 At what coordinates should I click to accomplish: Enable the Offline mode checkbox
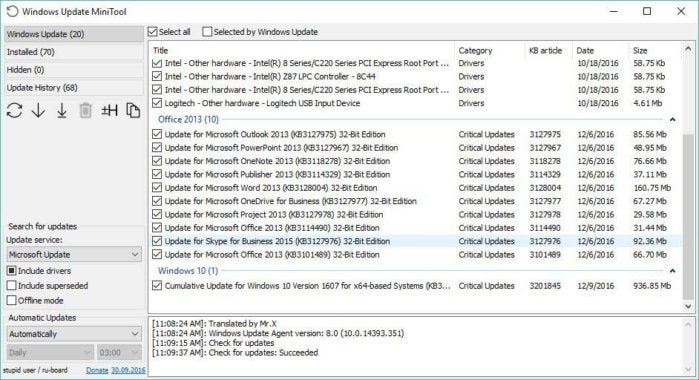(12, 300)
